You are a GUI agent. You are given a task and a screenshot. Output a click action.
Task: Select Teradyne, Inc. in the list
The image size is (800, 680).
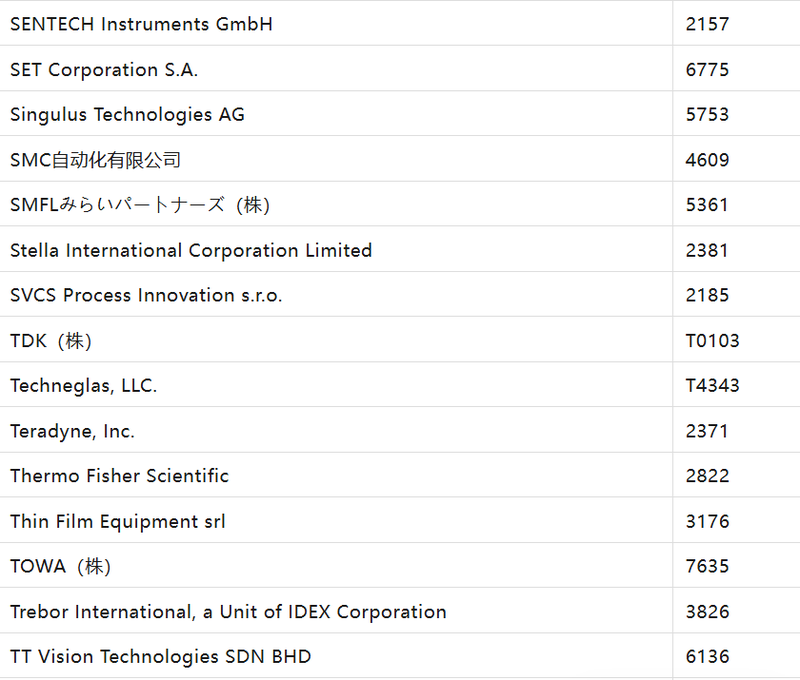pyautogui.click(x=72, y=432)
